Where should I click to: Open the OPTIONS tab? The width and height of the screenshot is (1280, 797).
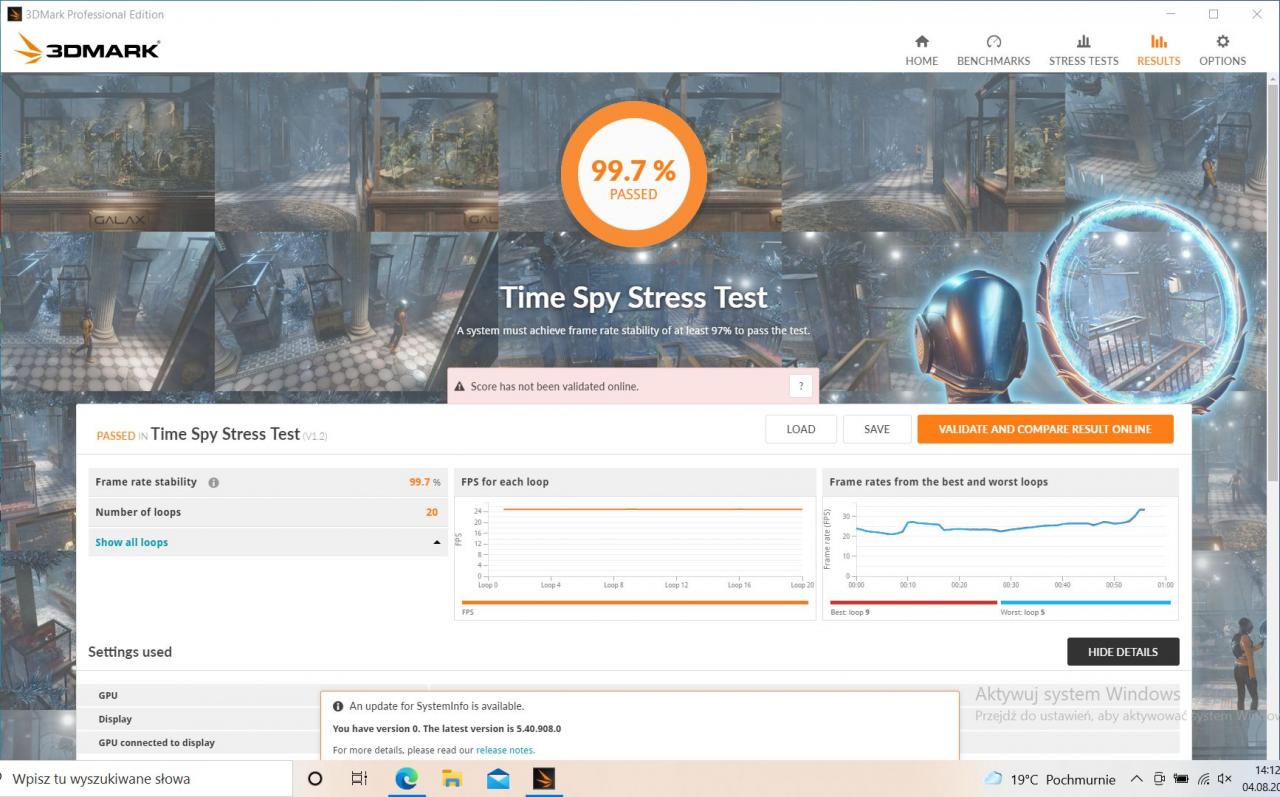[x=1222, y=50]
